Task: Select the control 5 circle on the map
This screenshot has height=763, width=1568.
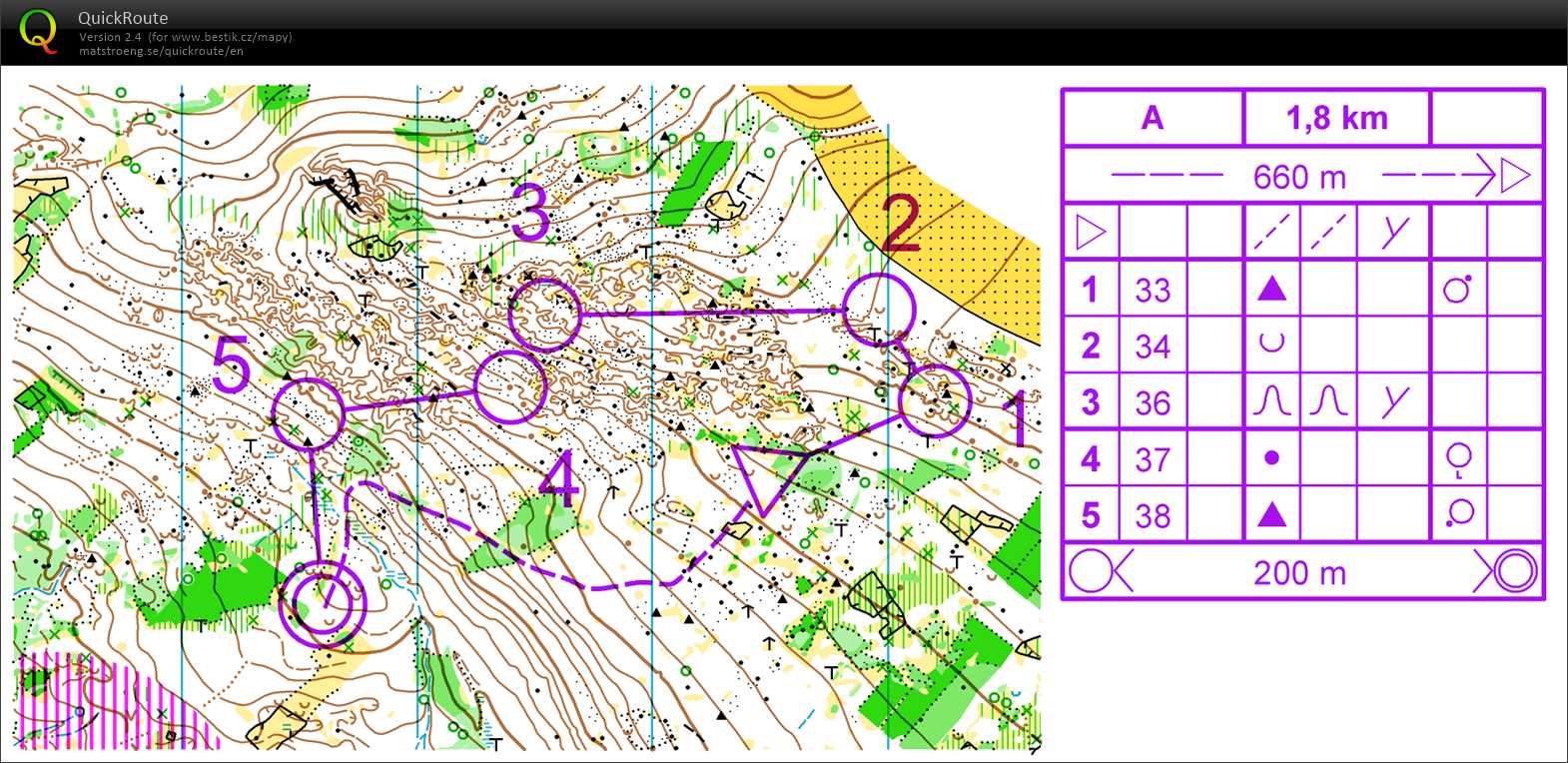Action: click(x=308, y=413)
